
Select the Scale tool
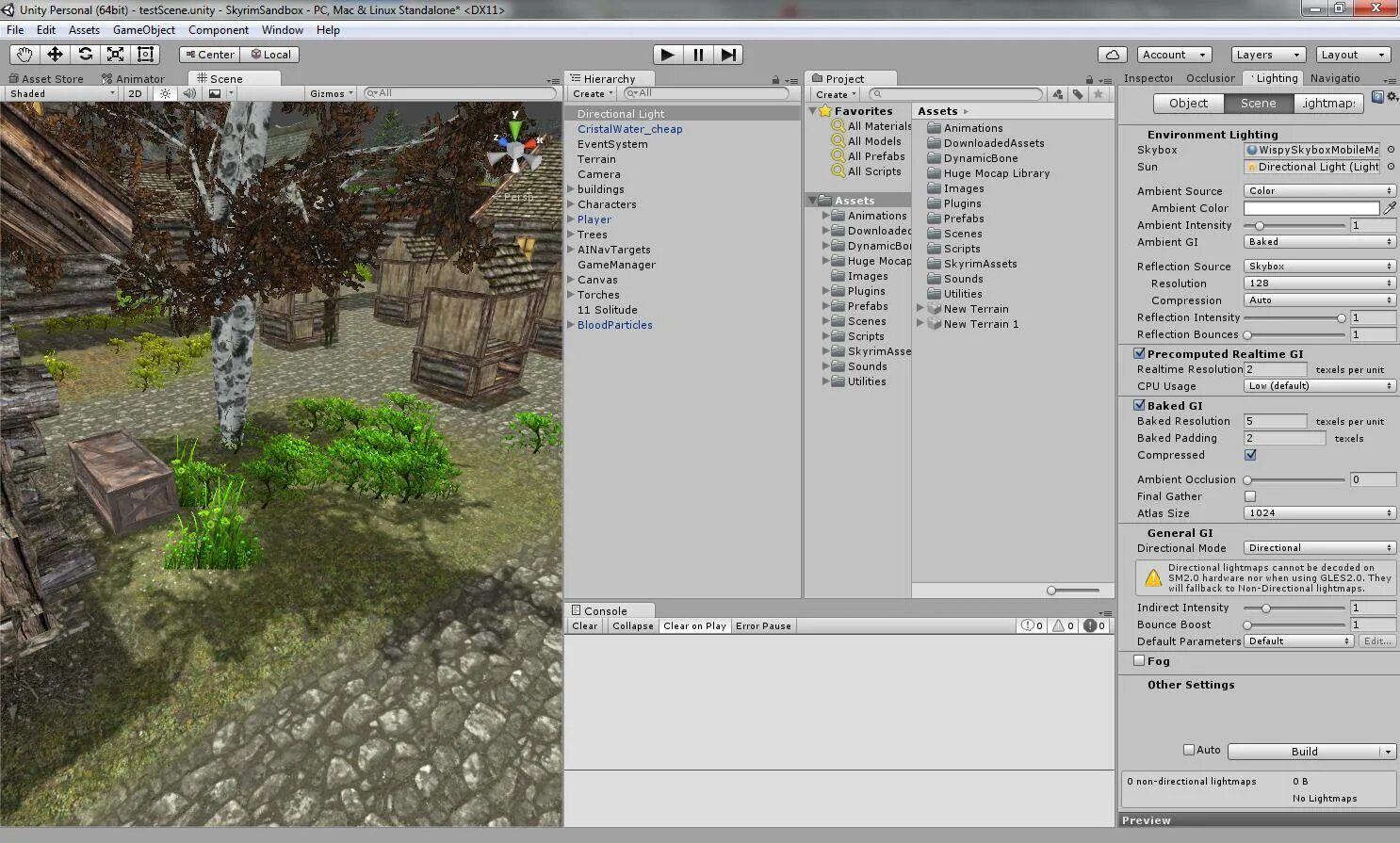115,55
